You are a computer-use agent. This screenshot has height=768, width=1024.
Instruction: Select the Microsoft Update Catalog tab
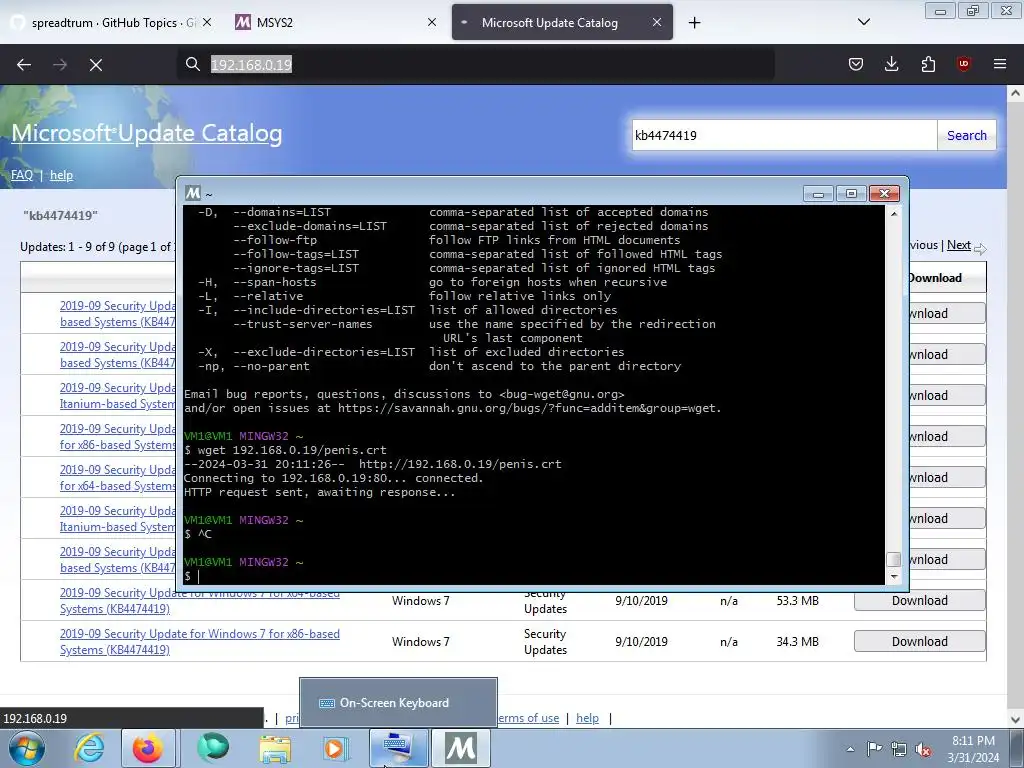tap(562, 22)
